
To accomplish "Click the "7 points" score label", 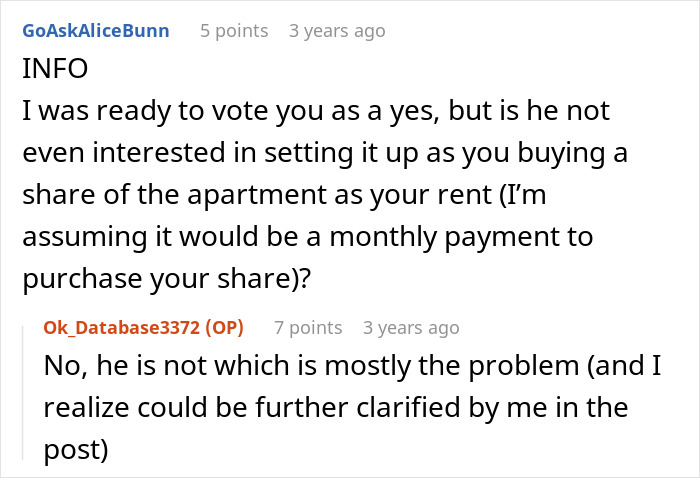I will point(308,328).
